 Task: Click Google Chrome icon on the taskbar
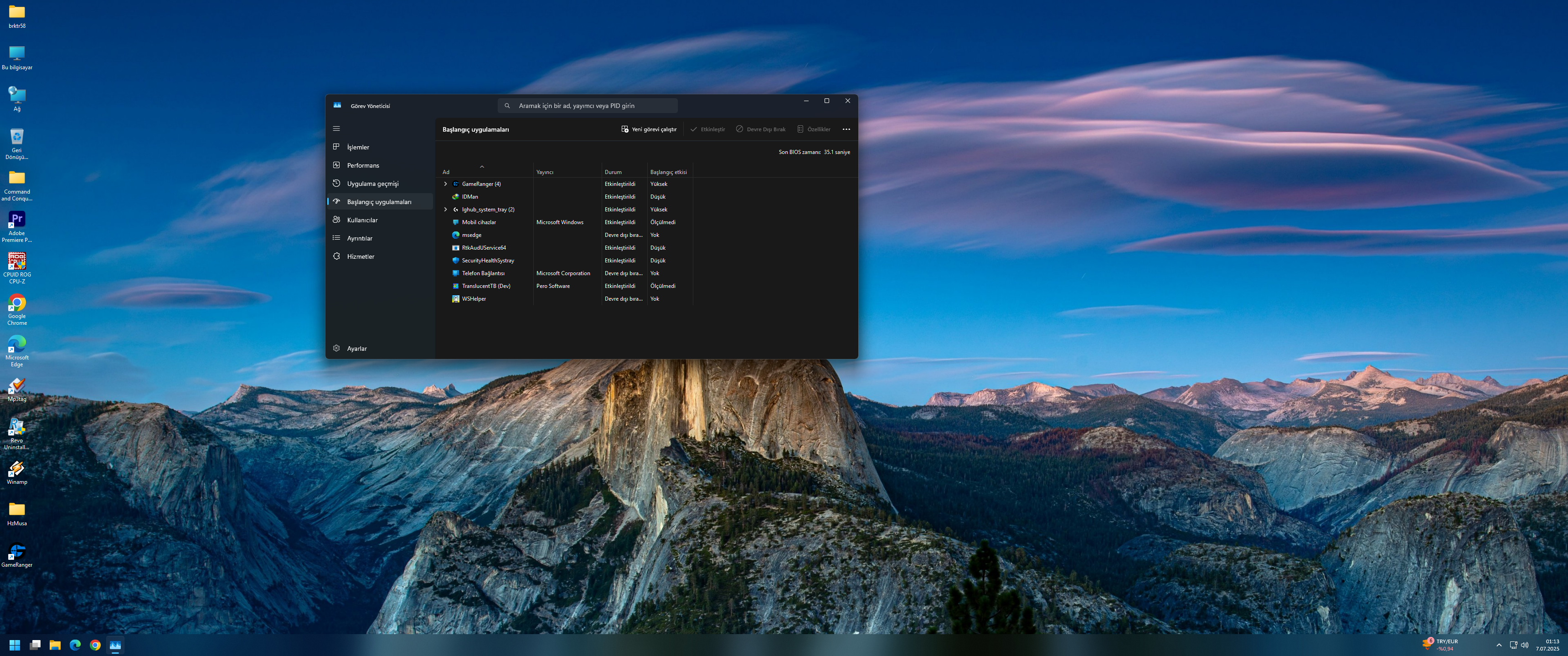(x=95, y=645)
